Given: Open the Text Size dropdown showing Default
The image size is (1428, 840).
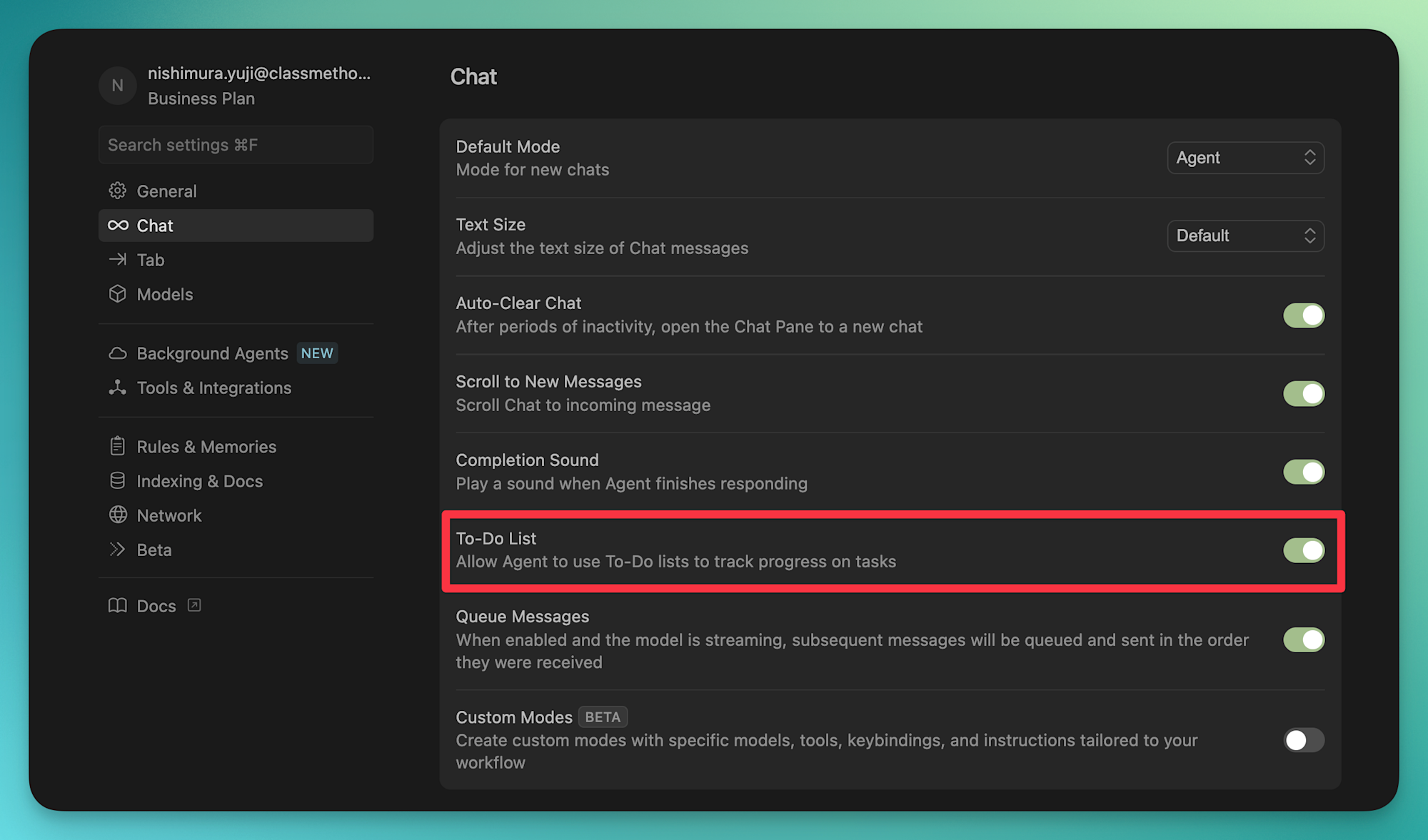Looking at the screenshot, I should tap(1246, 236).
